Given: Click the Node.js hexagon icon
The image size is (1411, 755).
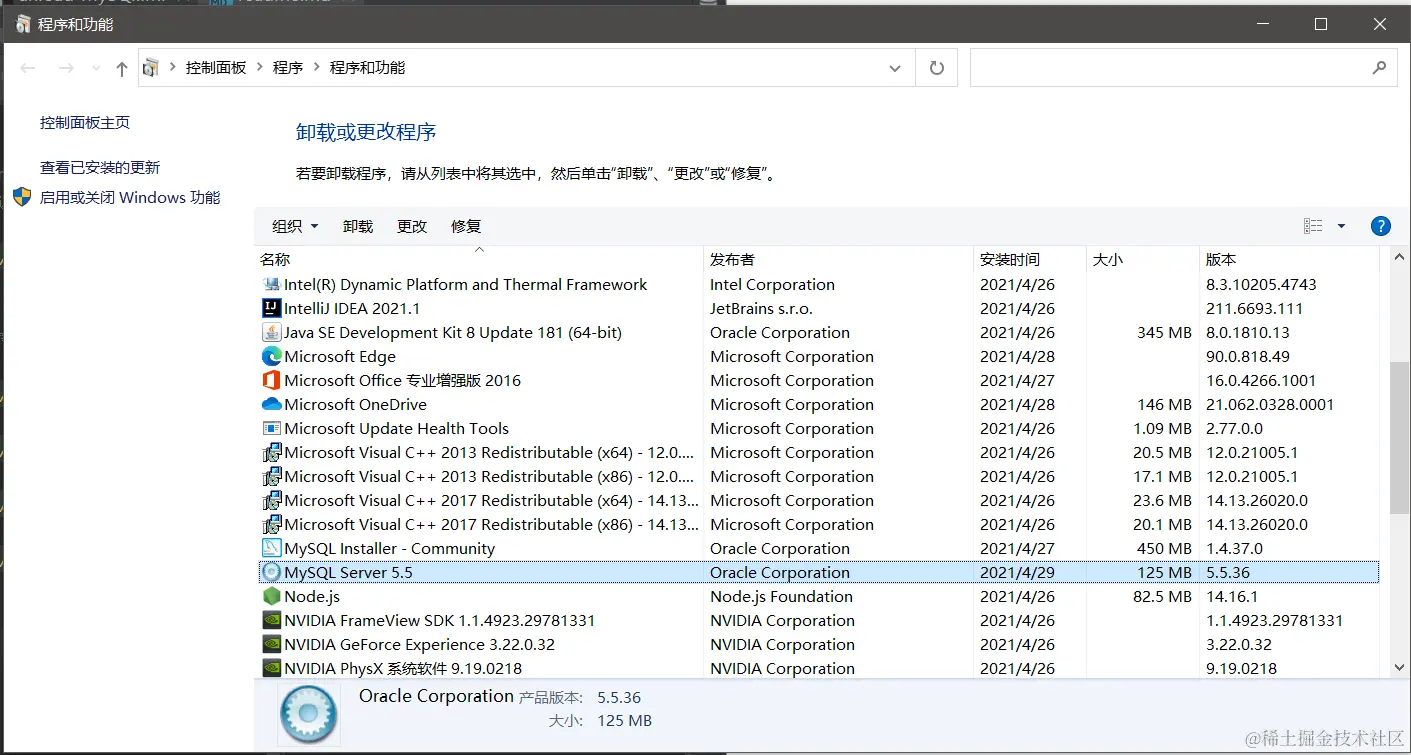Looking at the screenshot, I should (271, 596).
